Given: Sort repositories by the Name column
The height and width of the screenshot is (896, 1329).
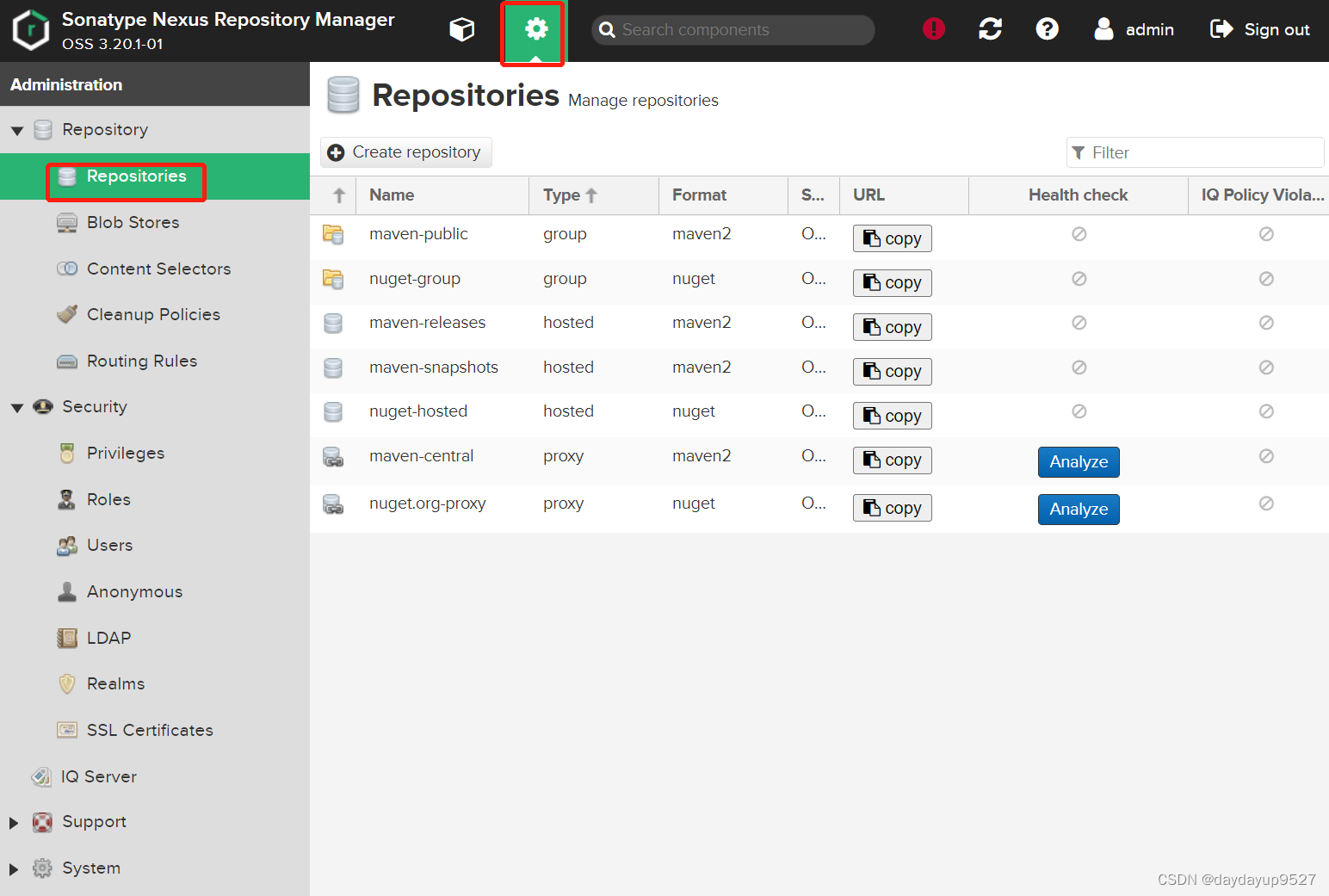Looking at the screenshot, I should pos(442,195).
